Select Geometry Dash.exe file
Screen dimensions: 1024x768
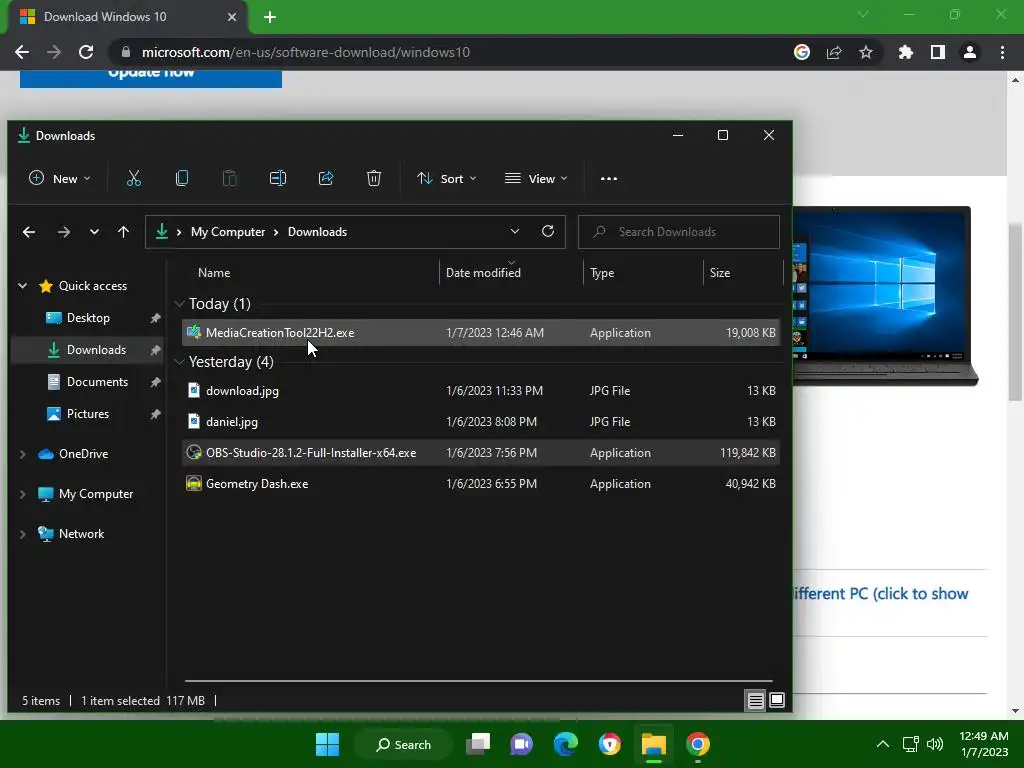pyautogui.click(x=481, y=484)
